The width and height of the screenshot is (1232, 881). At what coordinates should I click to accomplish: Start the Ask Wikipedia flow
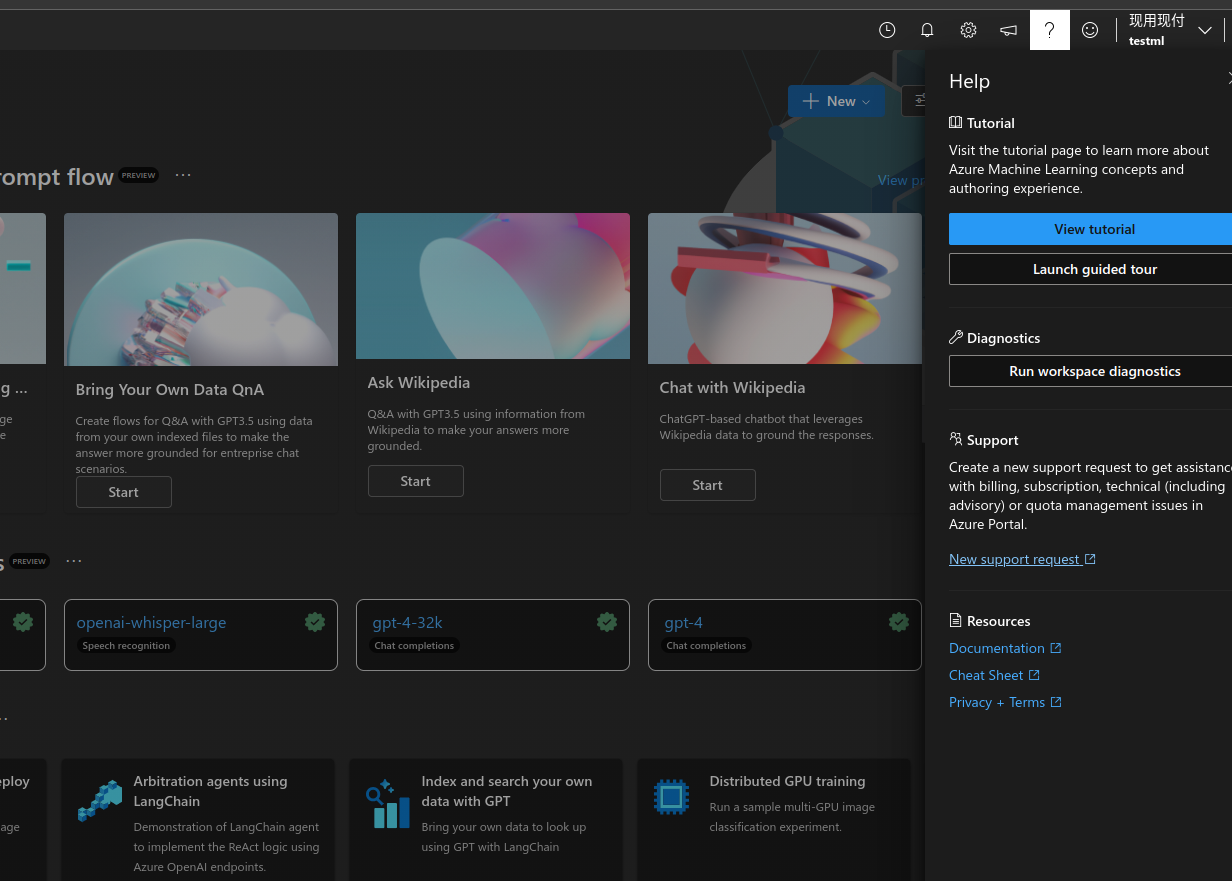(x=416, y=481)
